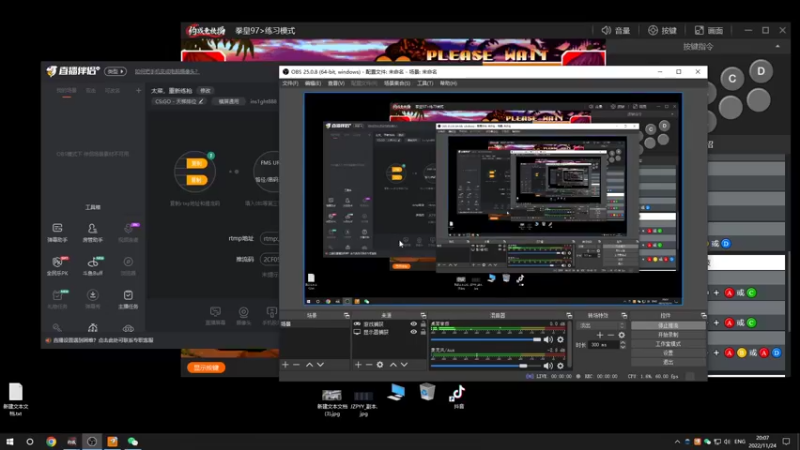Remove the selected source in OBS
Image resolution: width=800 pixels, height=450 pixels.
click(369, 364)
